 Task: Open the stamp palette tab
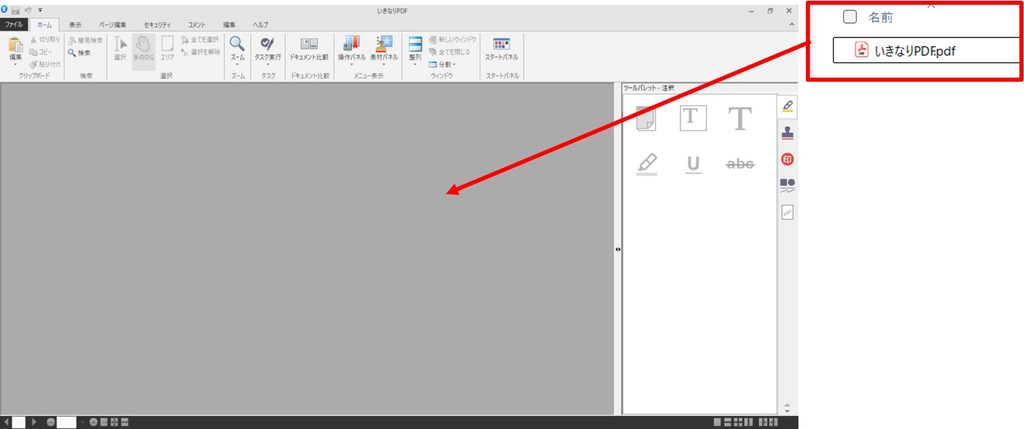[788, 133]
